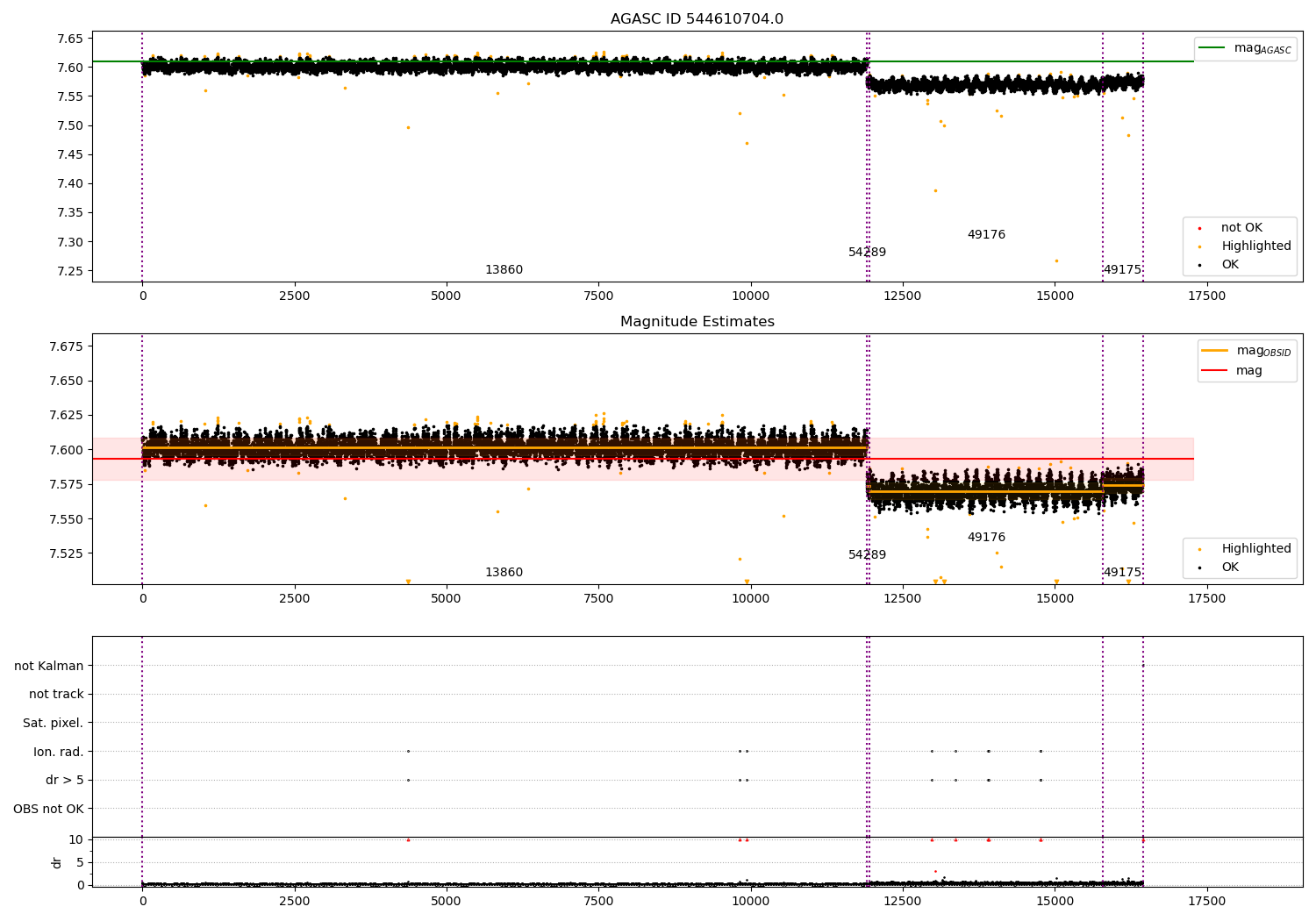Click obsid label "54289" in AGASC ID plot
This screenshot has height=921, width=1316.
click(x=867, y=253)
